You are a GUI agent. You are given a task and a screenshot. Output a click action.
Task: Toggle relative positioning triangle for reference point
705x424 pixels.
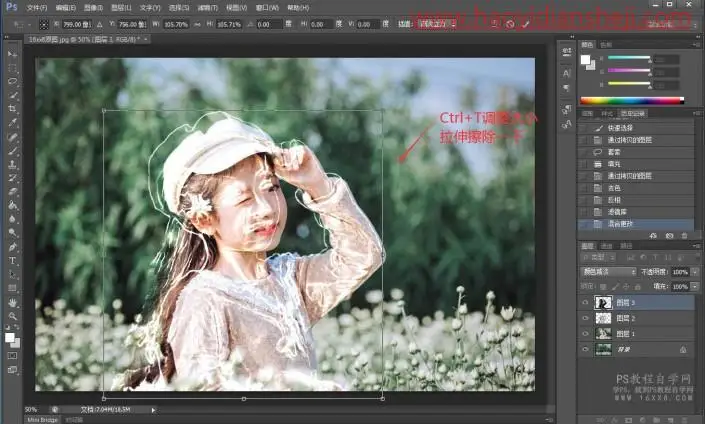99,24
